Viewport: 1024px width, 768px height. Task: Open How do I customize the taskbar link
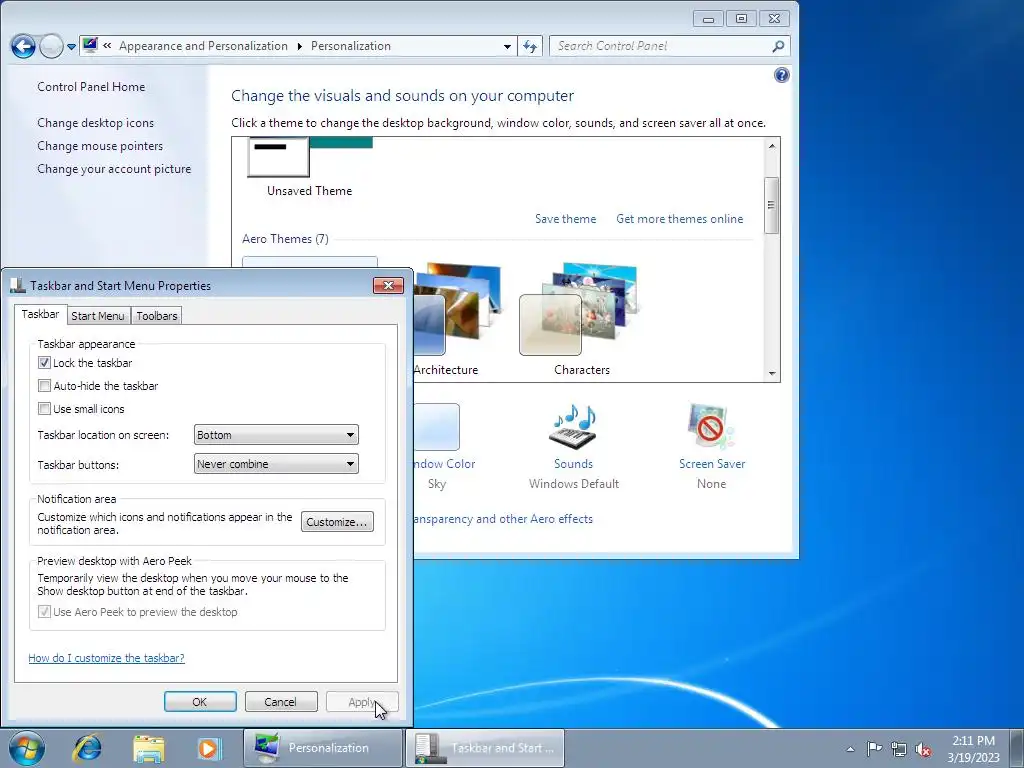(x=106, y=658)
